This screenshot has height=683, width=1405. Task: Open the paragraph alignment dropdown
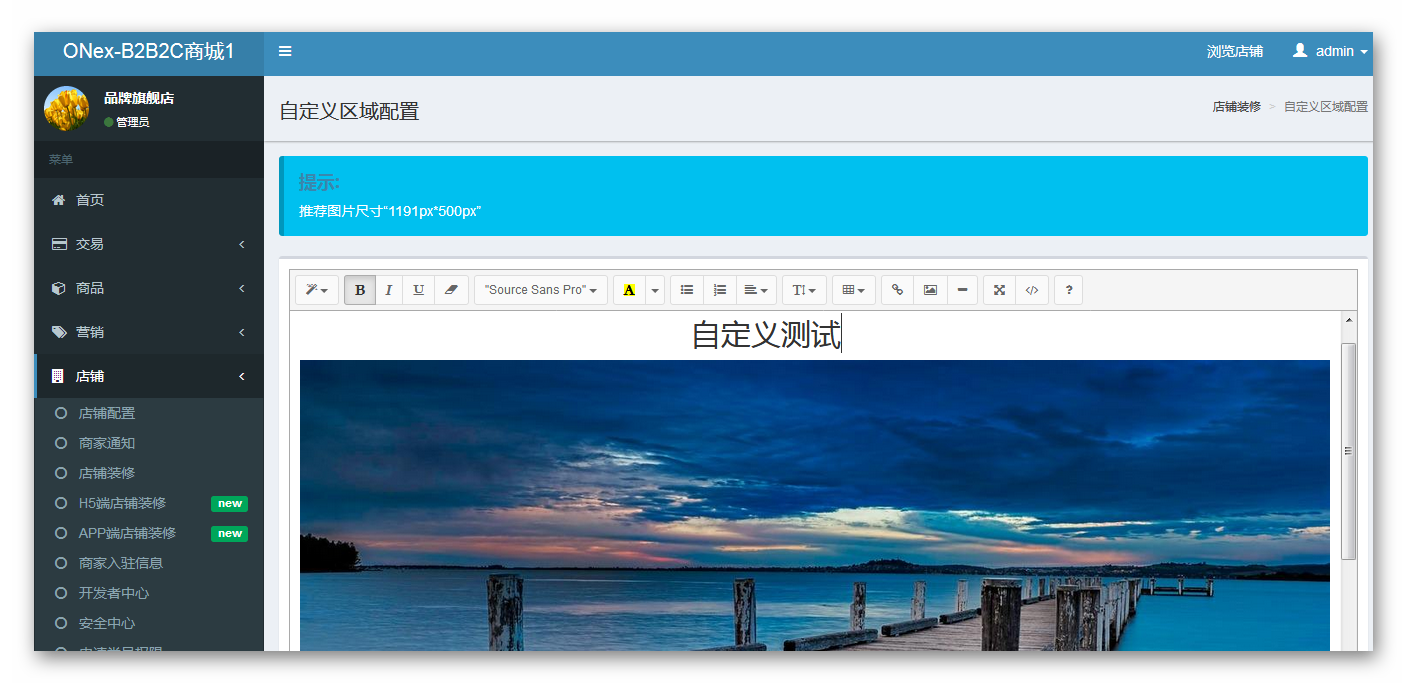point(756,290)
